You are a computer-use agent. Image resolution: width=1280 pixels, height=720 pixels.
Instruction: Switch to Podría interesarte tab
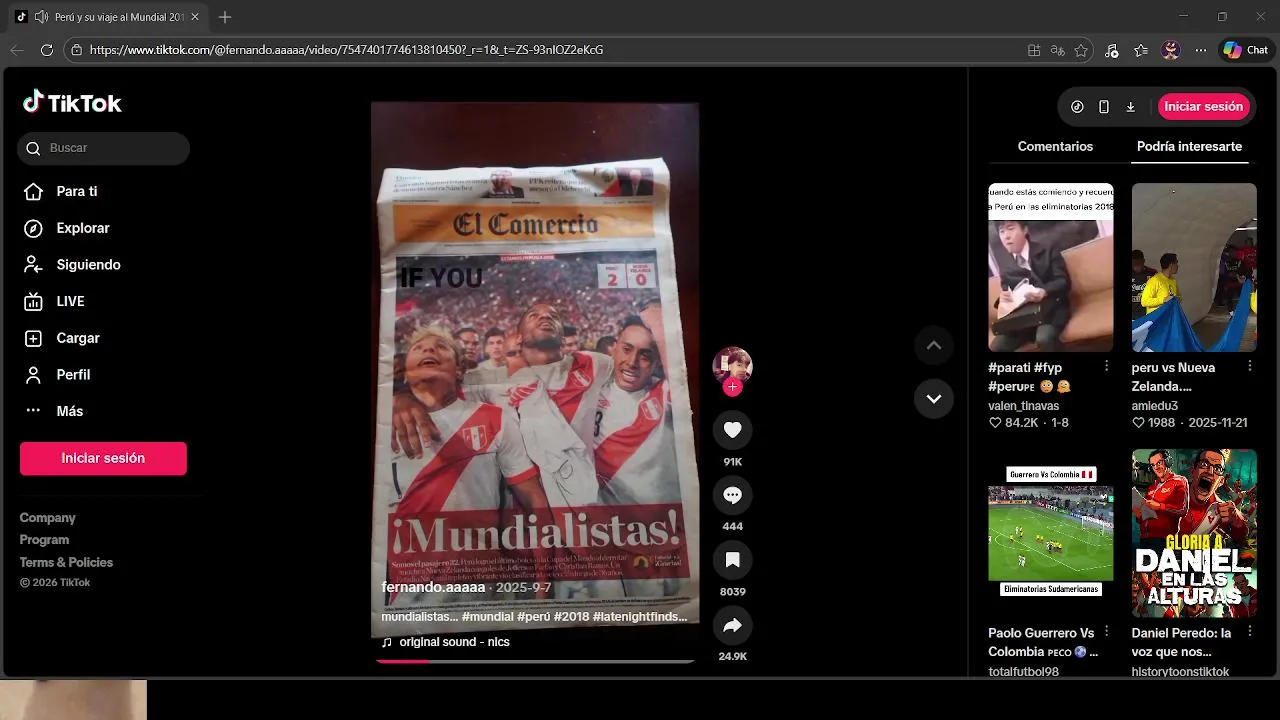coord(1189,146)
